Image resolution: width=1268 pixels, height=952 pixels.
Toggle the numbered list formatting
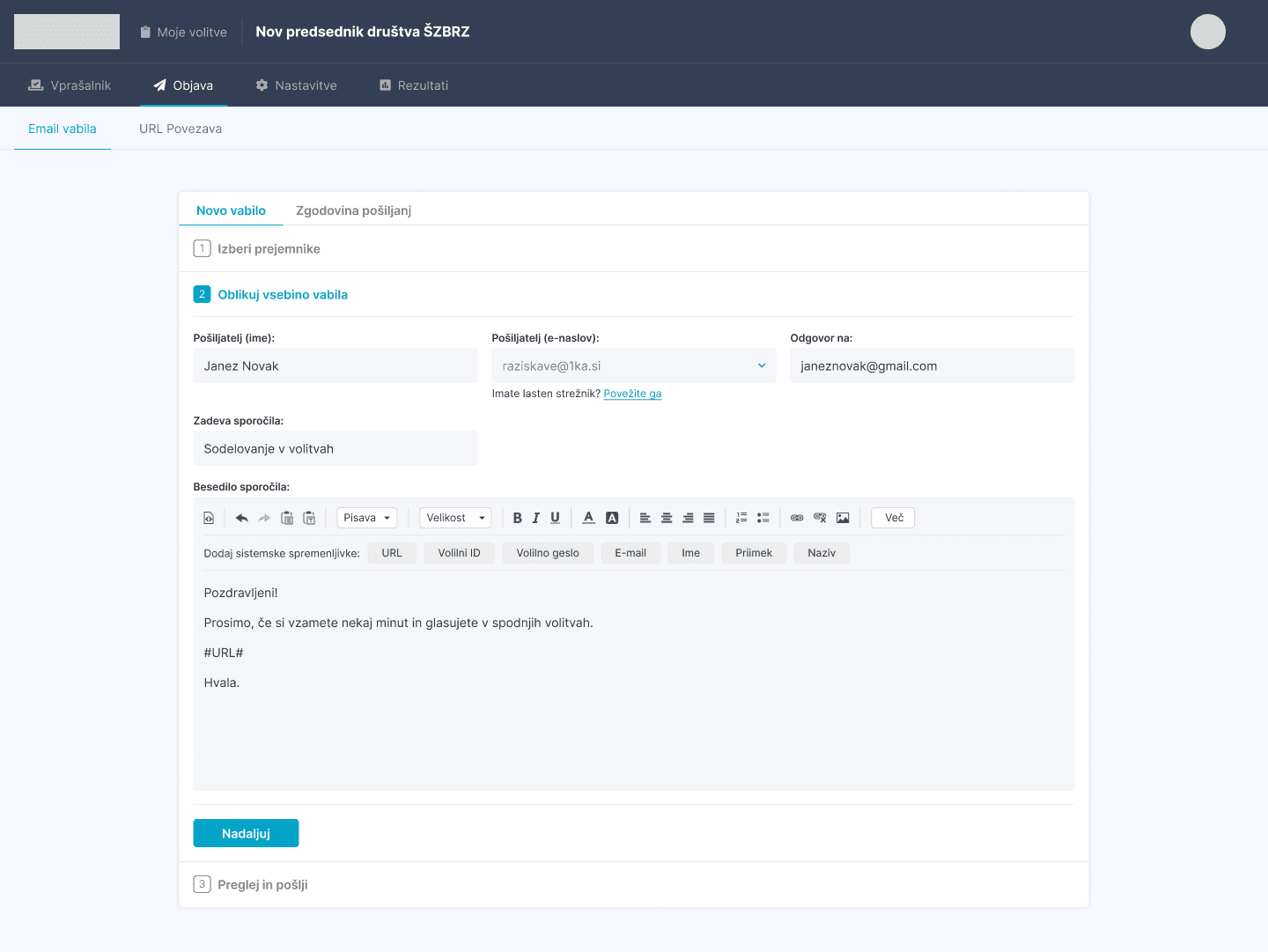tap(741, 517)
